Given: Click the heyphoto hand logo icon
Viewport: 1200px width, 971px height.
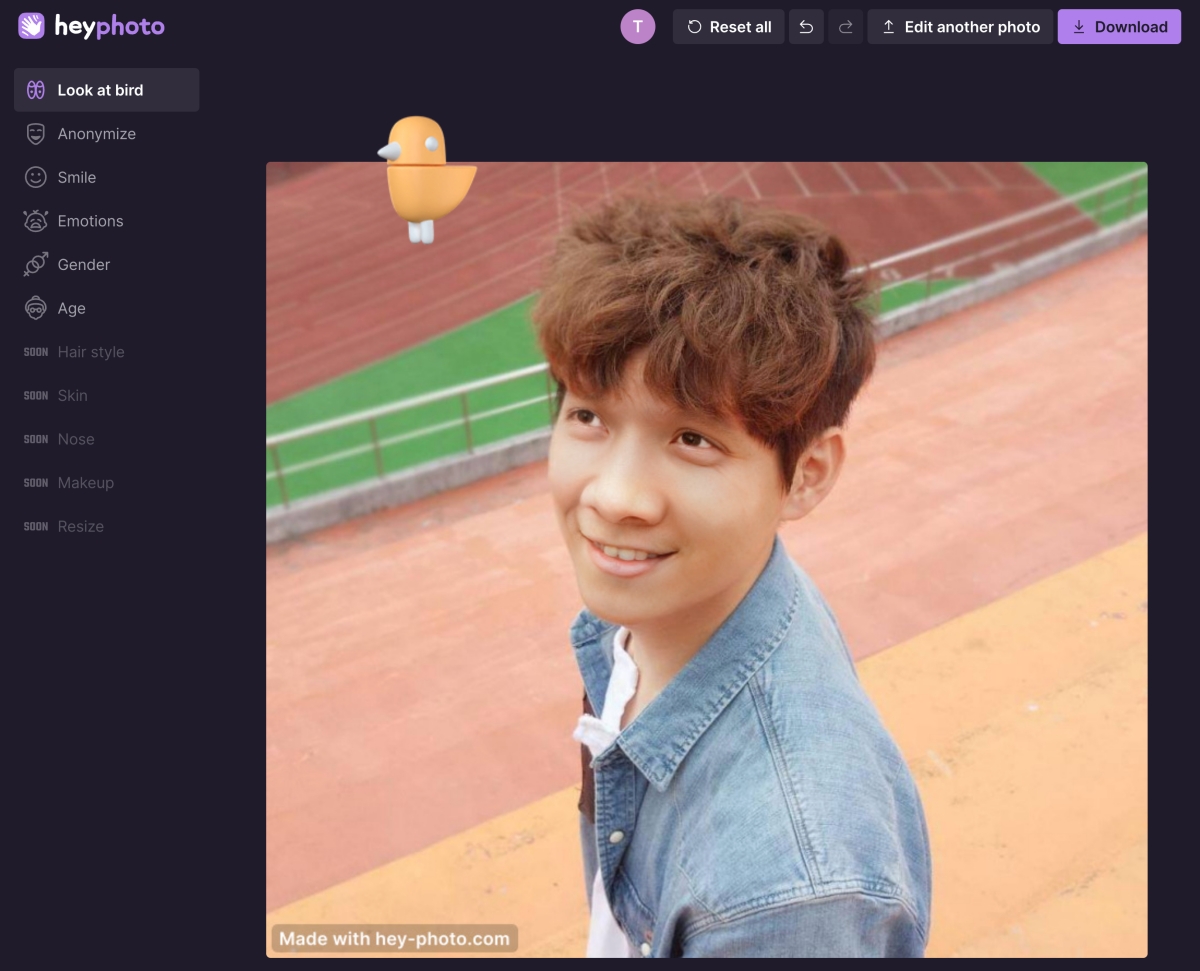Looking at the screenshot, I should click(x=32, y=26).
